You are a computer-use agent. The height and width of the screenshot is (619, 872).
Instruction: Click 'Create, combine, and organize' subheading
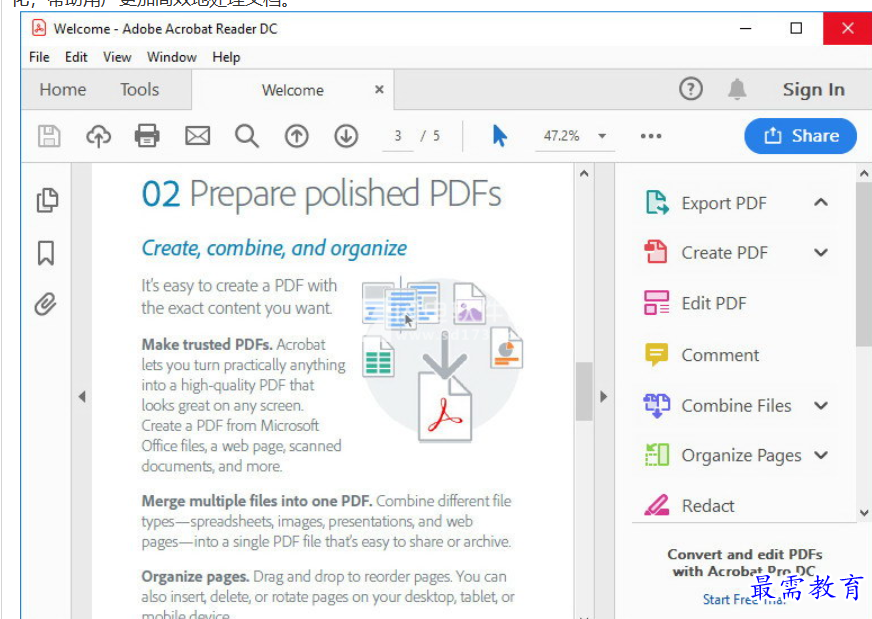click(x=274, y=248)
